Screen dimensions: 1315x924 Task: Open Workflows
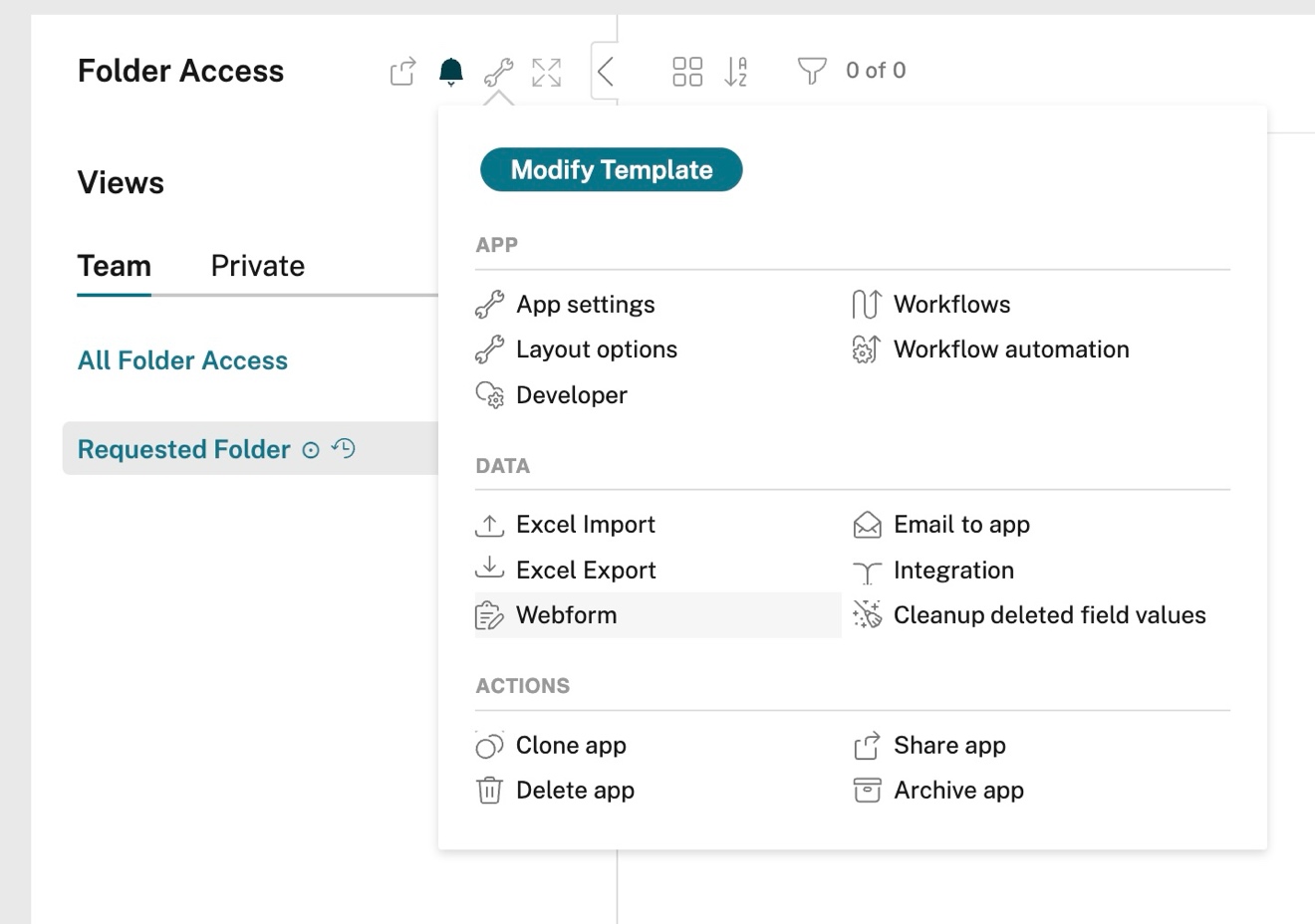point(951,305)
